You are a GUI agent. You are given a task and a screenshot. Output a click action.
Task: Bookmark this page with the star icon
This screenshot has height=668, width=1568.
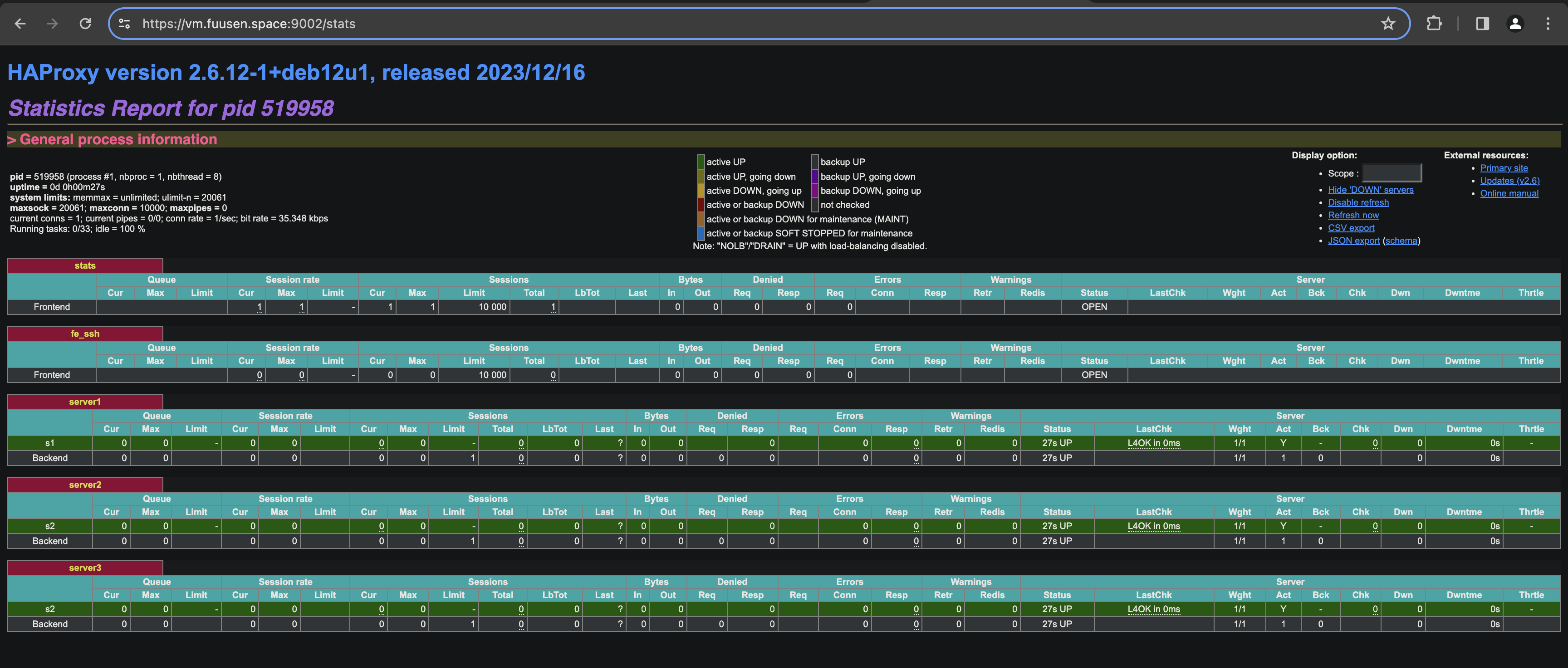click(1388, 24)
